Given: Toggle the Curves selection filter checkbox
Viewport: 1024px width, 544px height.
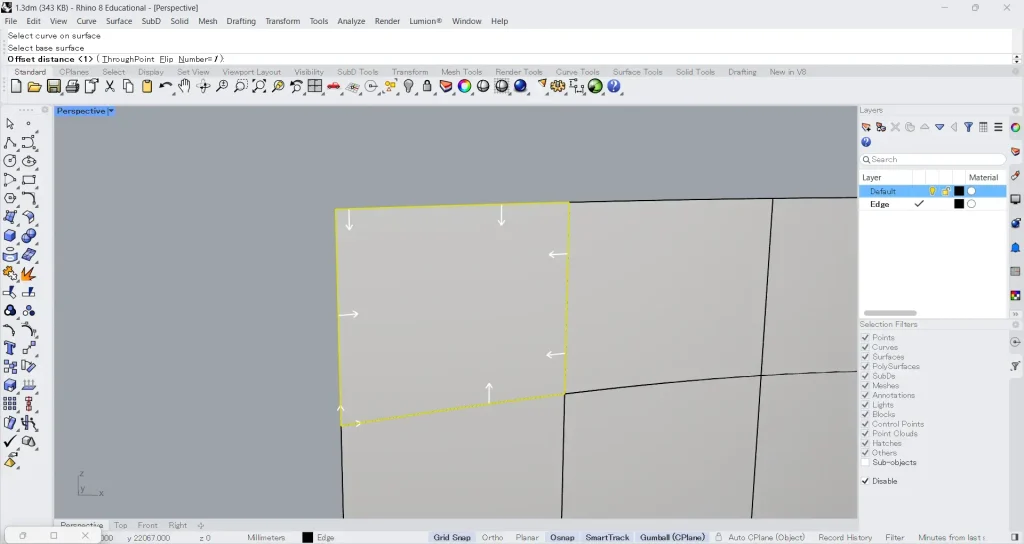Looking at the screenshot, I should pyautogui.click(x=865, y=347).
